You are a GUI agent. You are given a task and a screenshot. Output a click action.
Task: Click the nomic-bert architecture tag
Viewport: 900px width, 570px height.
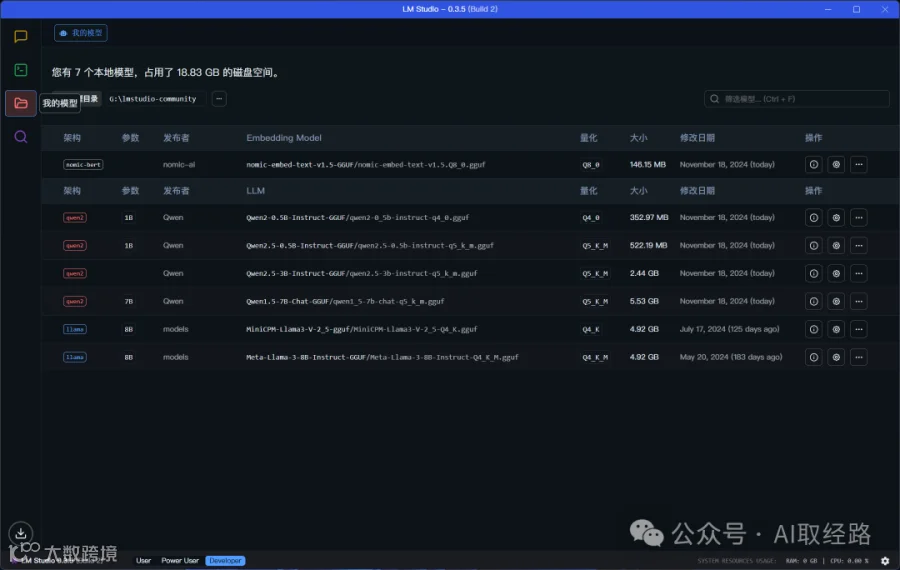coord(83,165)
